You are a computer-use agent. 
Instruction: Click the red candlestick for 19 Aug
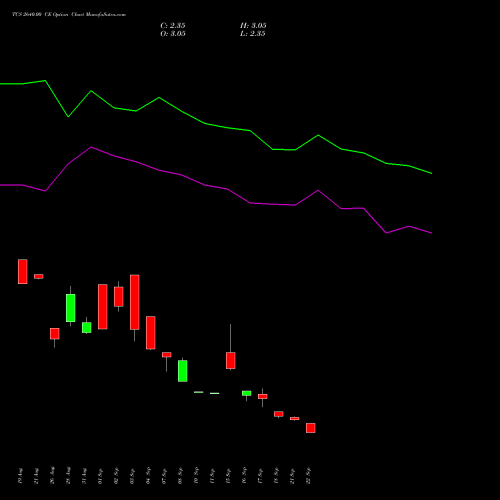coord(23,271)
